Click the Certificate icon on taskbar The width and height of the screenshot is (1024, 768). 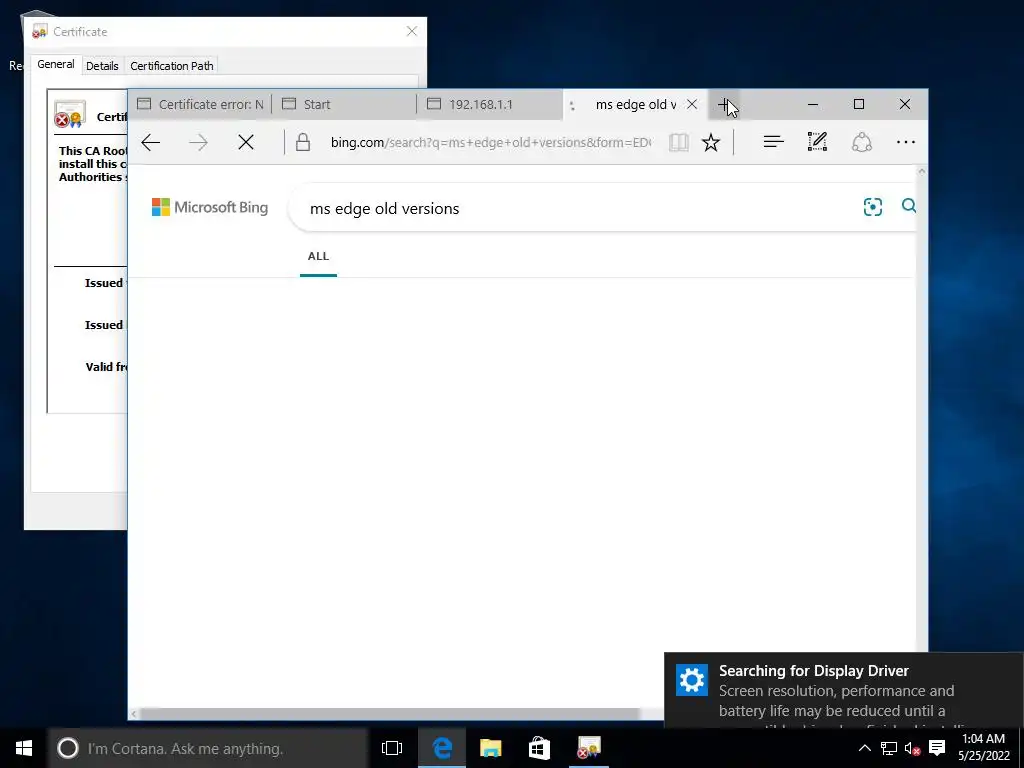click(588, 748)
